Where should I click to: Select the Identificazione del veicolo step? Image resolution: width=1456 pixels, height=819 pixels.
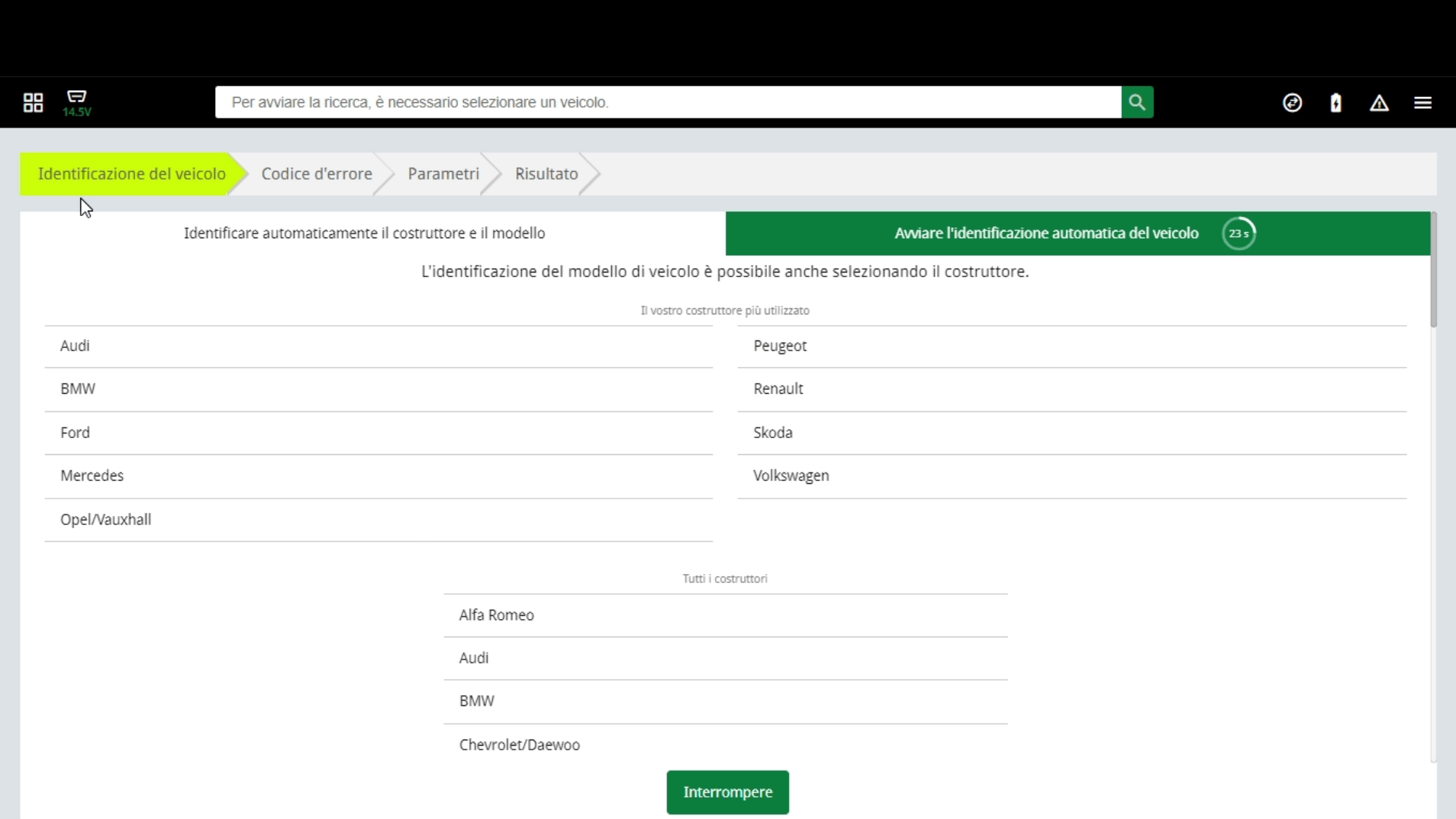[132, 174]
